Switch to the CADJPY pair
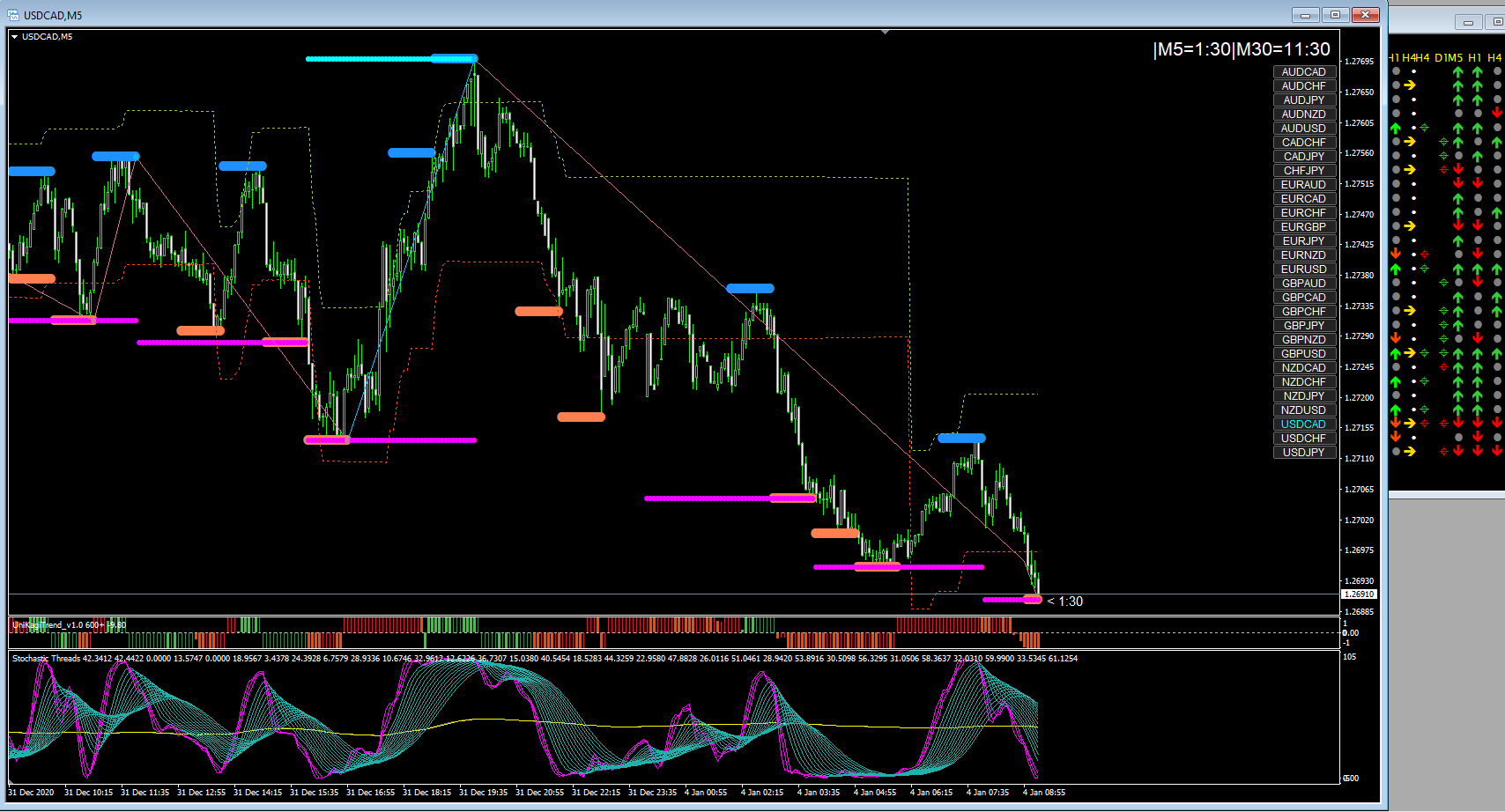The width and height of the screenshot is (1505, 812). coord(1304,157)
